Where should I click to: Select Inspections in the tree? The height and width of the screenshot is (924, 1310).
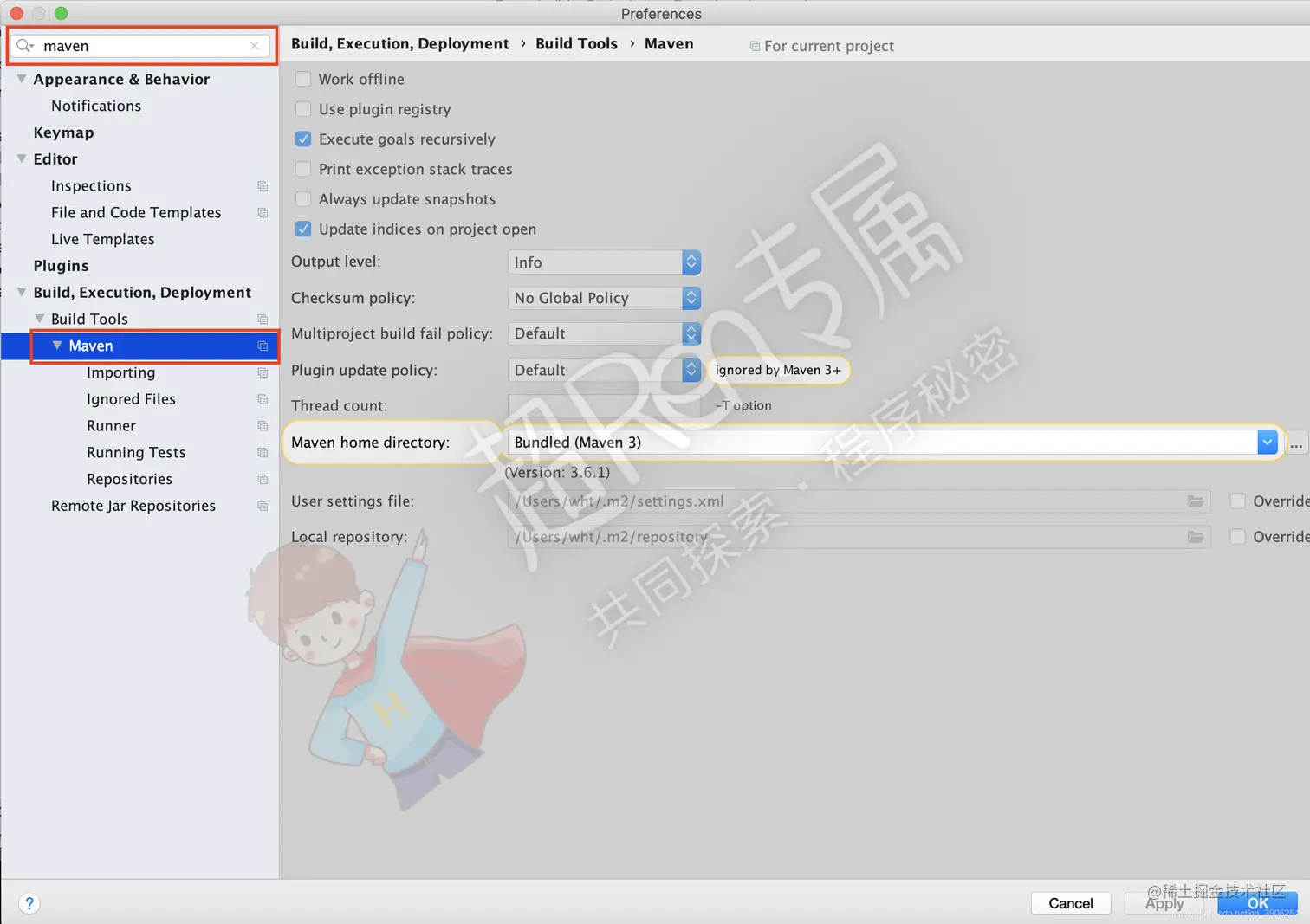coord(91,186)
